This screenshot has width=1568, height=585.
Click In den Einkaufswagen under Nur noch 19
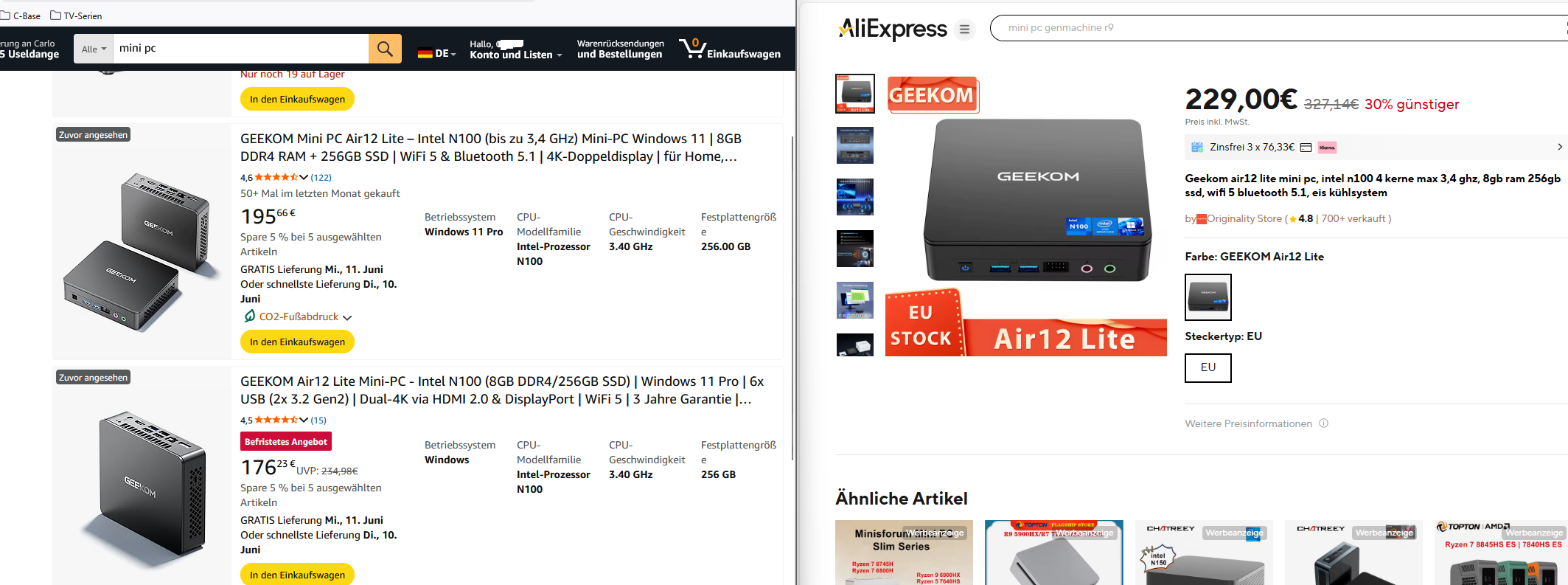click(x=297, y=99)
